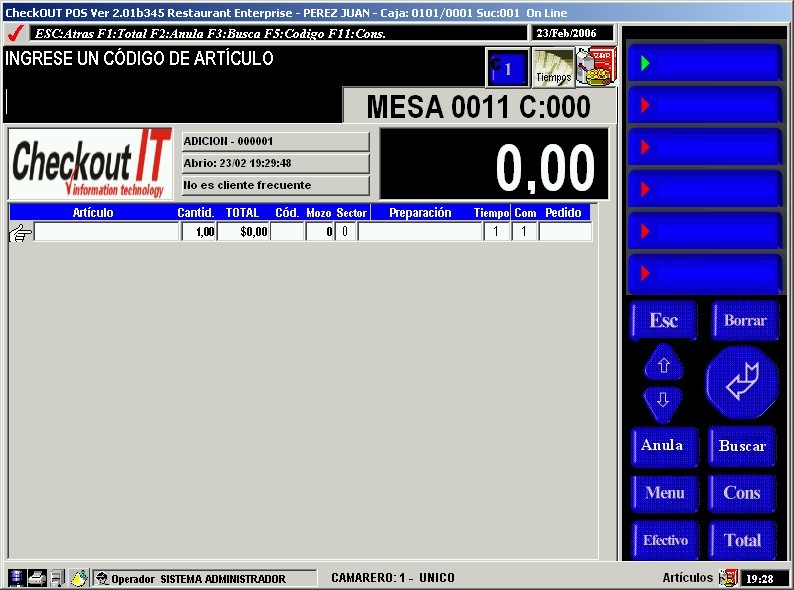The width and height of the screenshot is (794, 590).
Task: Open the Menu button
Action: [665, 493]
